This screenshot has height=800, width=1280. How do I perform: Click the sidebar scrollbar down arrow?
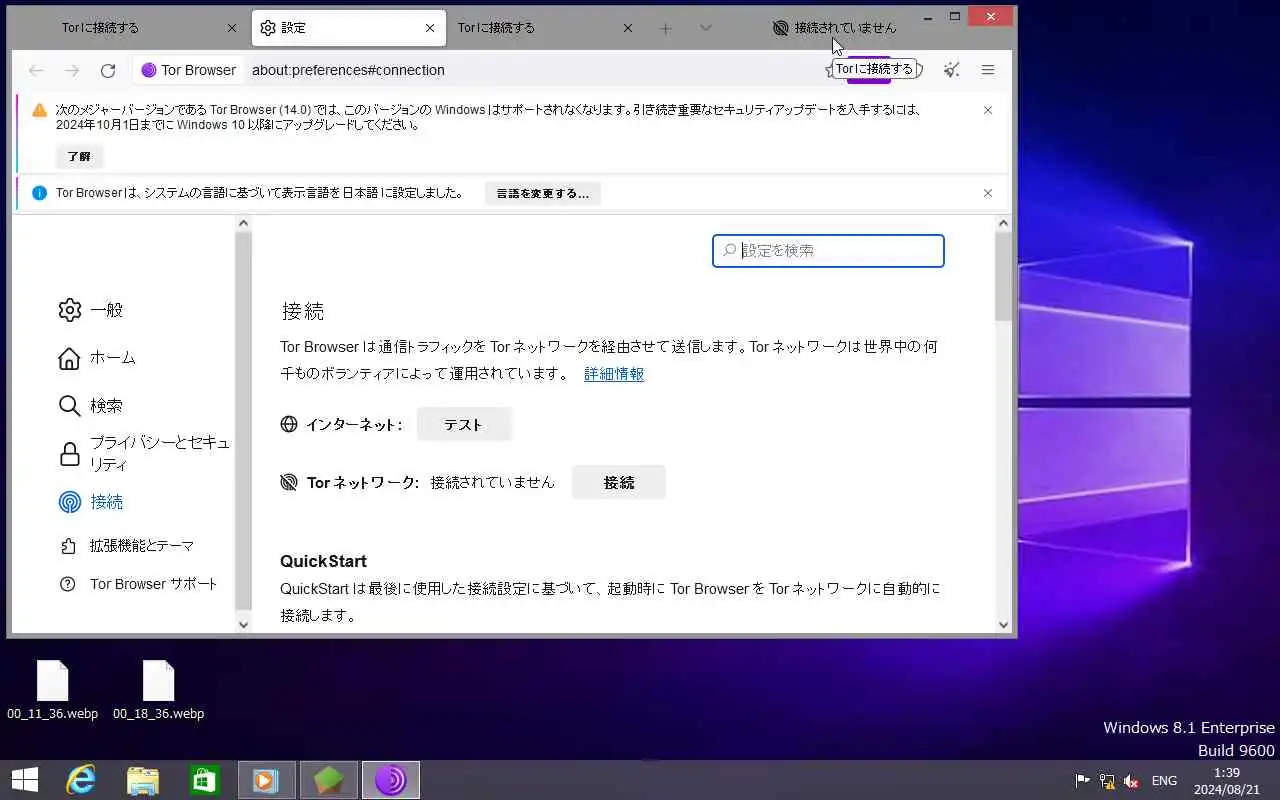point(243,624)
